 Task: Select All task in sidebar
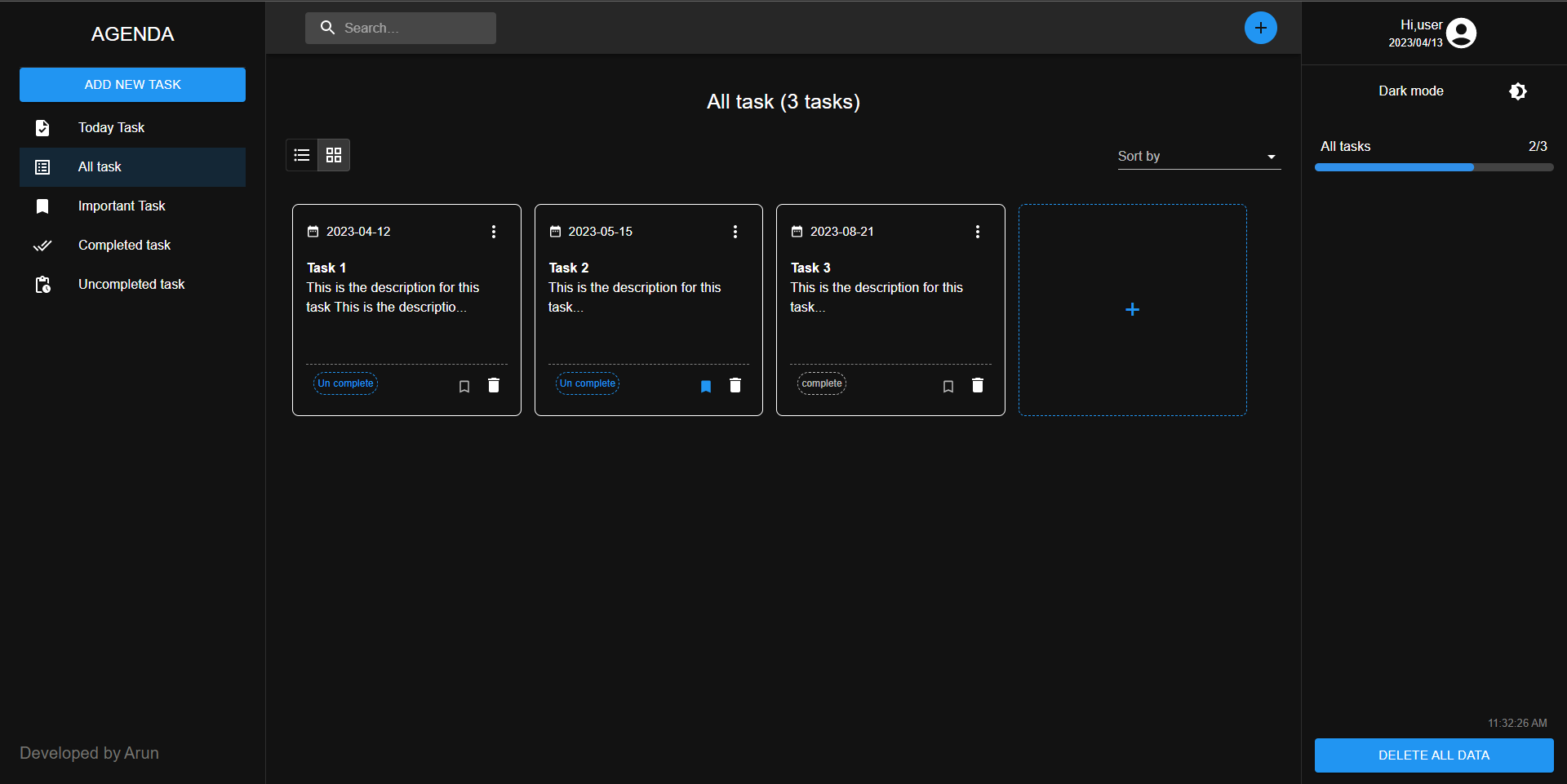[132, 167]
